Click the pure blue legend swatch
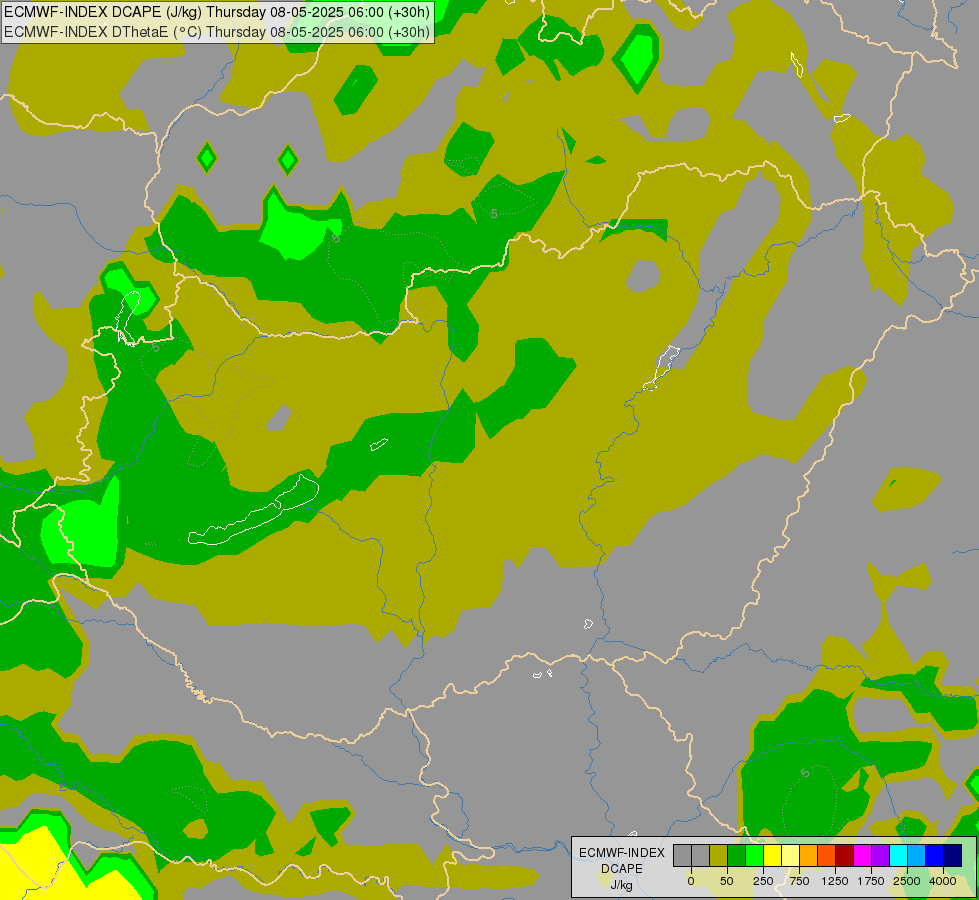Image resolution: width=979 pixels, height=900 pixels. coord(935,856)
